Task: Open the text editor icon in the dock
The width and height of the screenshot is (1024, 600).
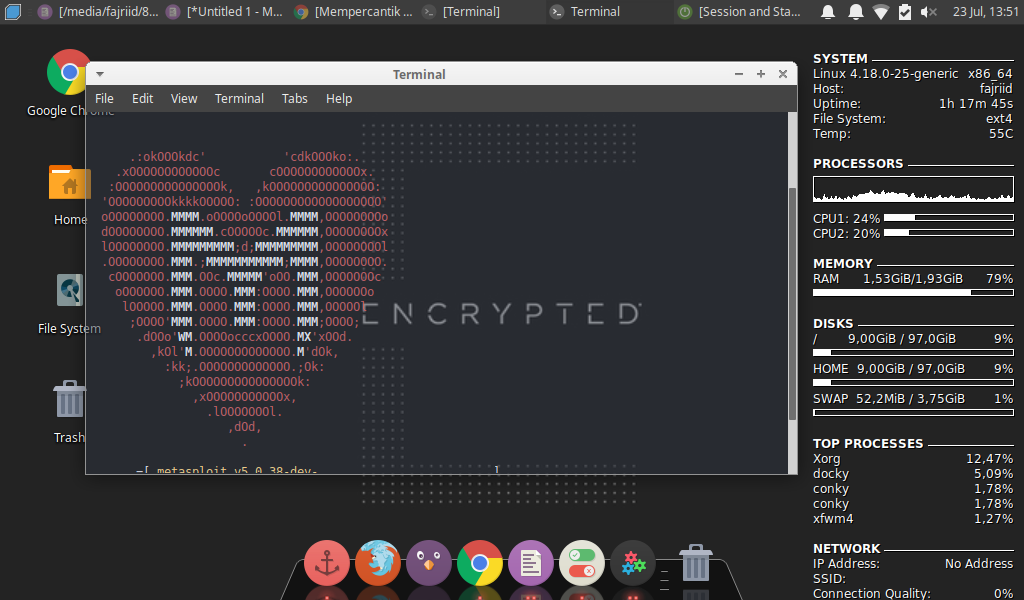Action: coord(530,562)
